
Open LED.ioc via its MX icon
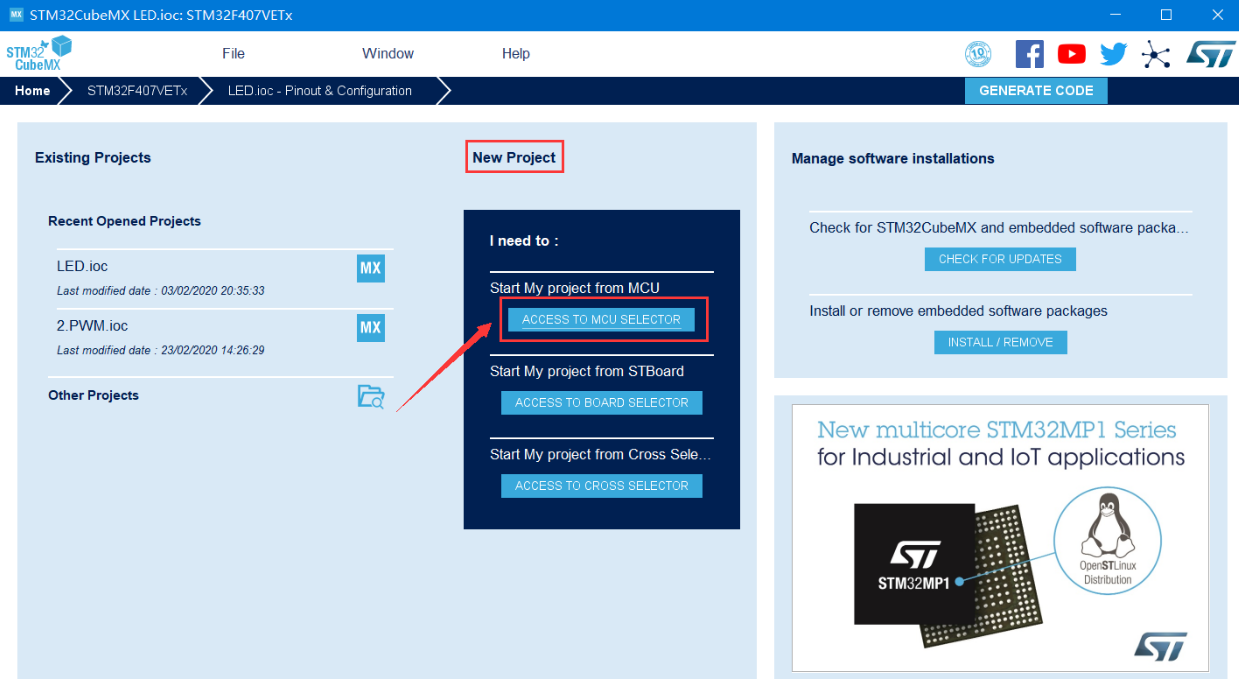(x=371, y=268)
